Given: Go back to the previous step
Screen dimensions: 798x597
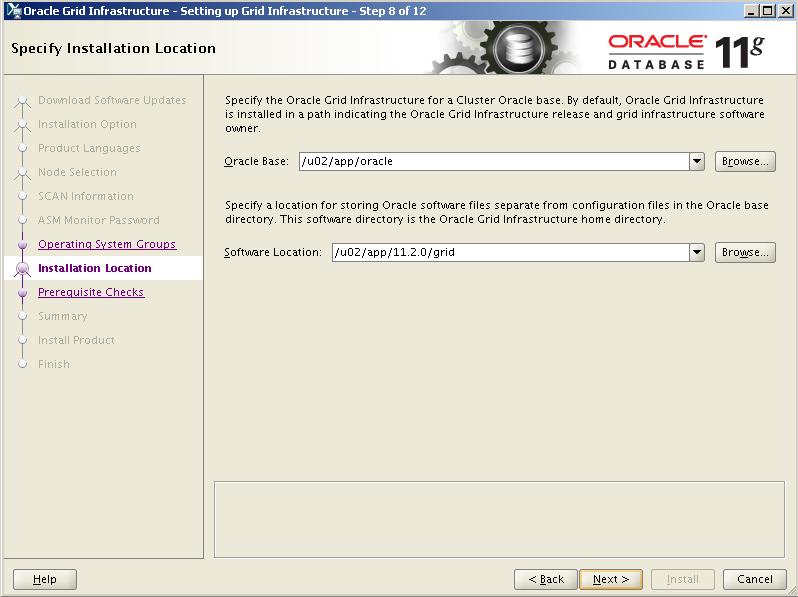Looking at the screenshot, I should 546,579.
